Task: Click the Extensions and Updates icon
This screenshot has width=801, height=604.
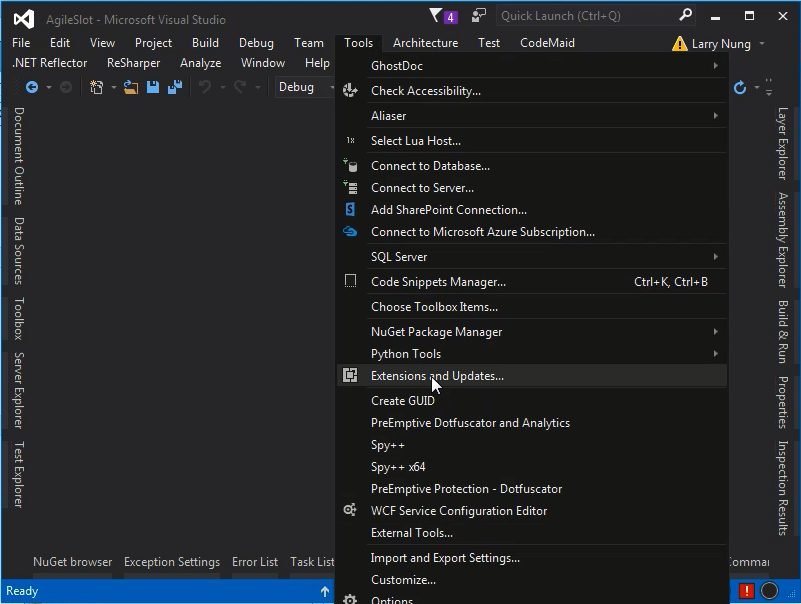Action: pyautogui.click(x=350, y=375)
